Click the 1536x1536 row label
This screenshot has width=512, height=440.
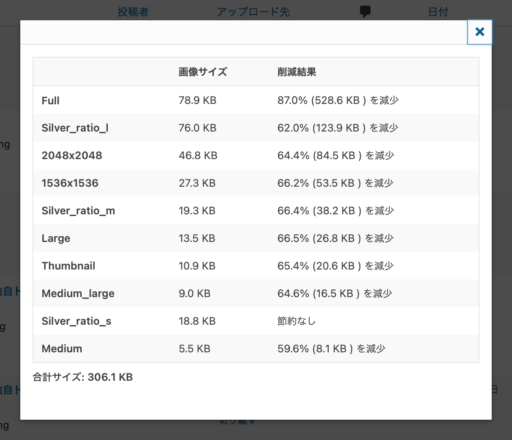click(x=70, y=183)
